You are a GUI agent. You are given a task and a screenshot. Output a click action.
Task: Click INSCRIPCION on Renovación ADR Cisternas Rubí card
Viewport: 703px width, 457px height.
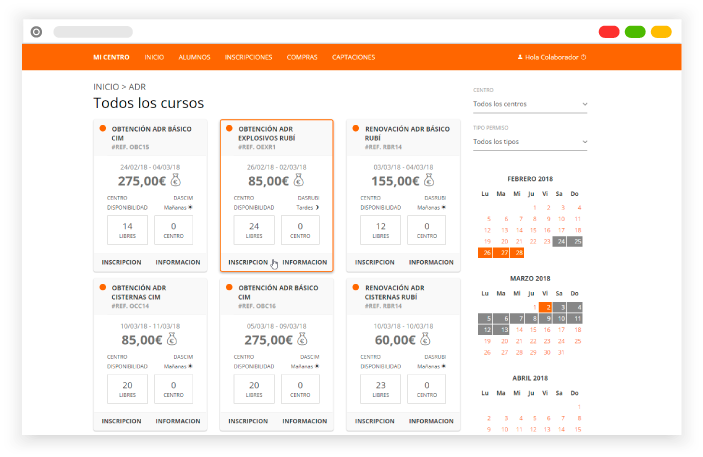pos(375,421)
